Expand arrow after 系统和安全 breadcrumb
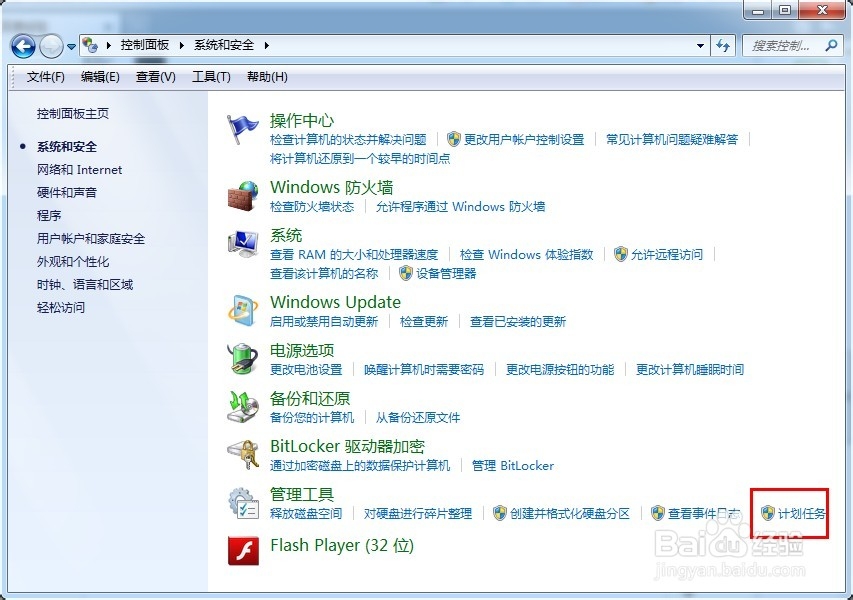This screenshot has height=600, width=853. click(x=267, y=46)
